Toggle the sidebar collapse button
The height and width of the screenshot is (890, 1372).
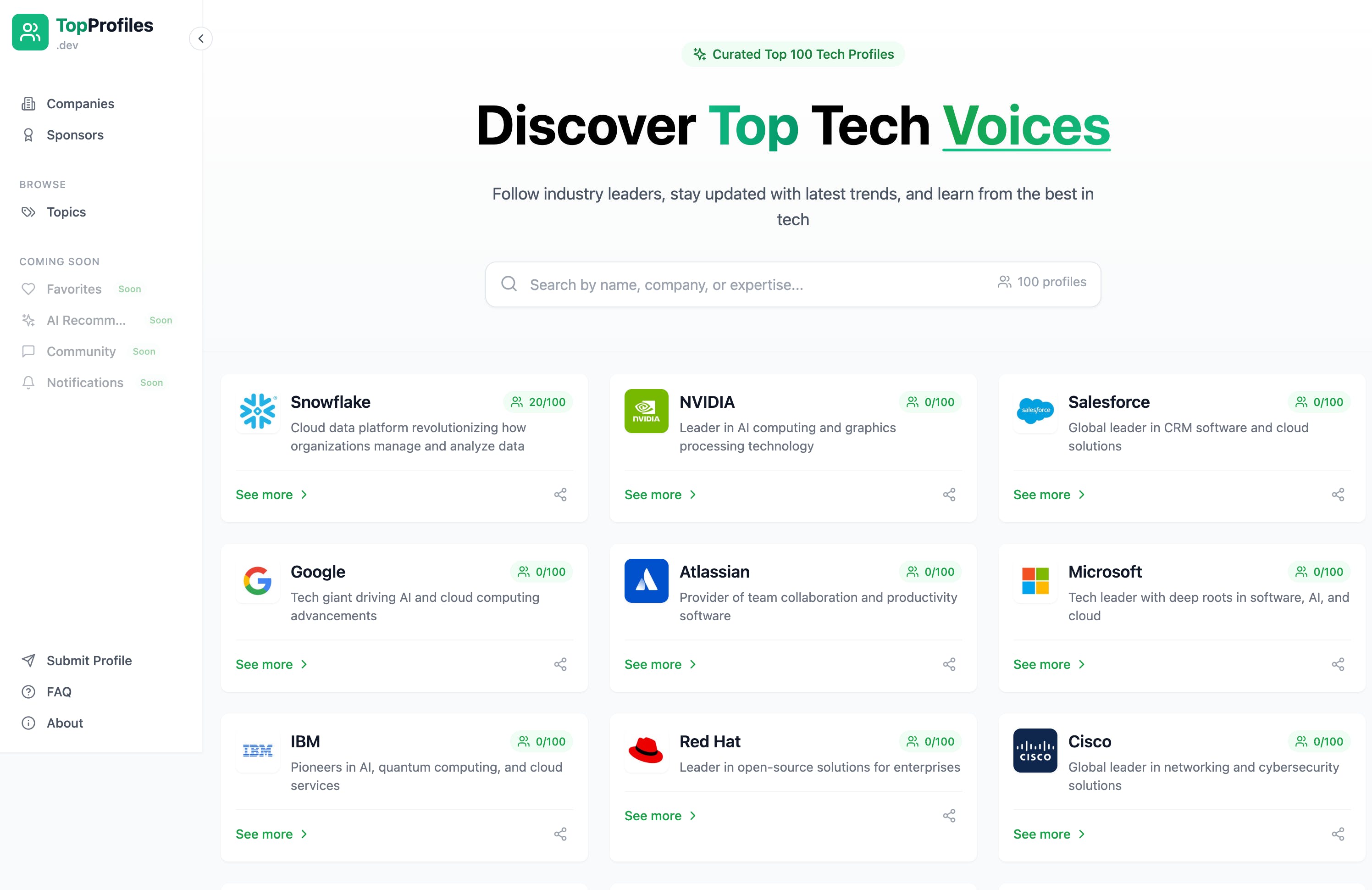point(199,38)
